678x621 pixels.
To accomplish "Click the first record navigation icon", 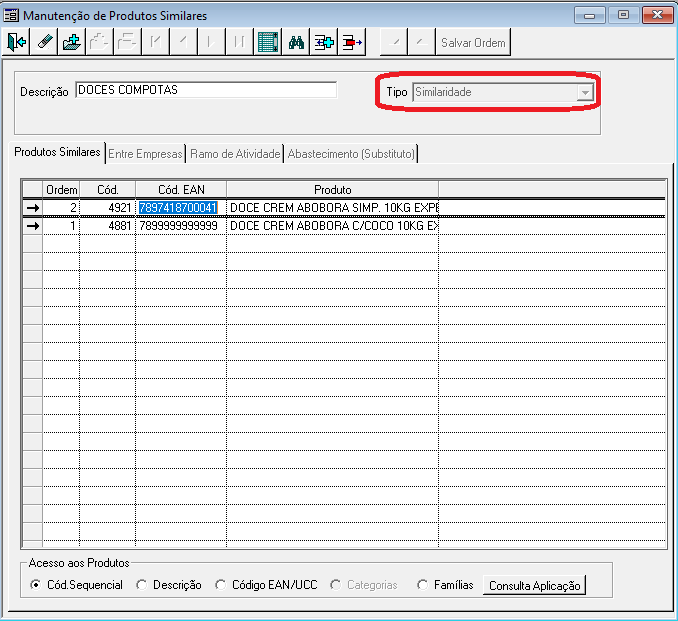I will coord(155,42).
